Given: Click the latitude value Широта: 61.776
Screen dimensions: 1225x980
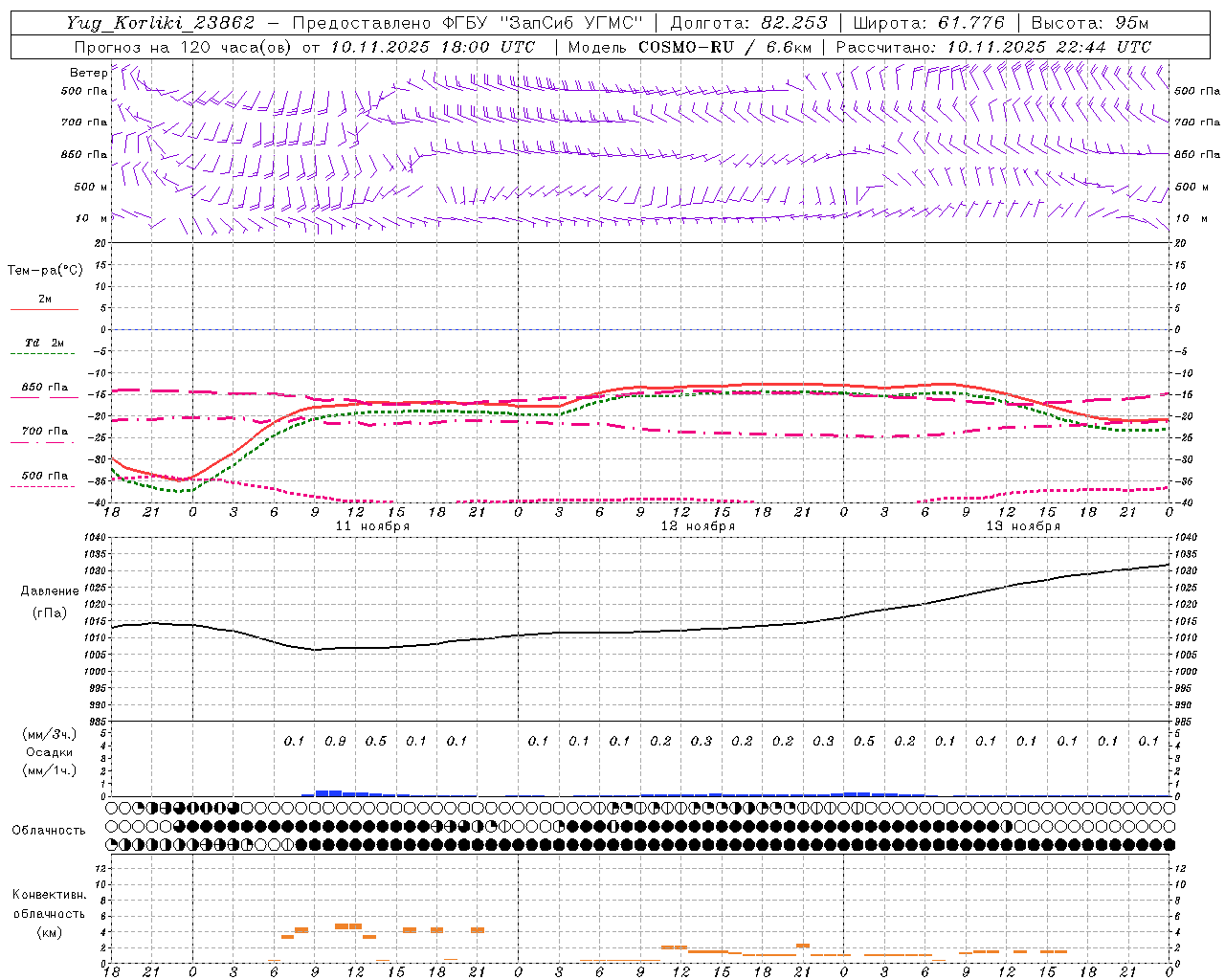Looking at the screenshot, I should 928,23.
